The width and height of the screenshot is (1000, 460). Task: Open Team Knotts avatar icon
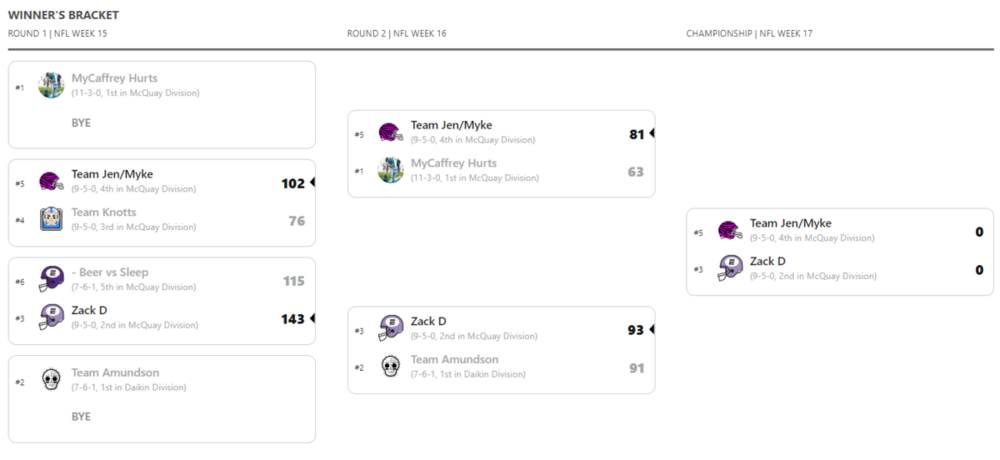[51, 219]
